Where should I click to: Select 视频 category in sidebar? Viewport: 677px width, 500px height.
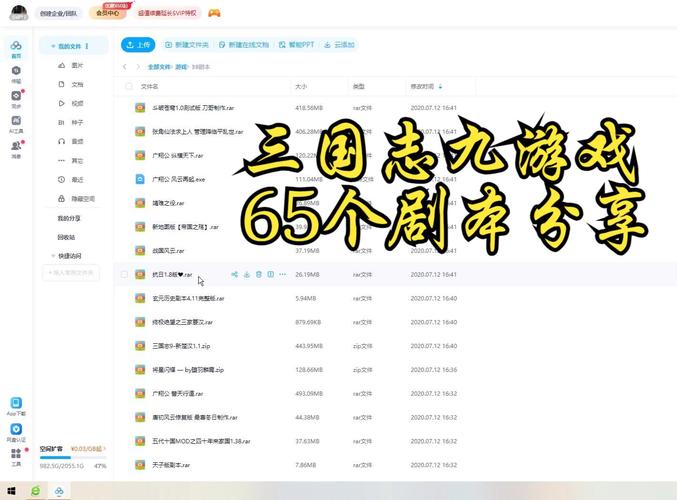pos(70,103)
